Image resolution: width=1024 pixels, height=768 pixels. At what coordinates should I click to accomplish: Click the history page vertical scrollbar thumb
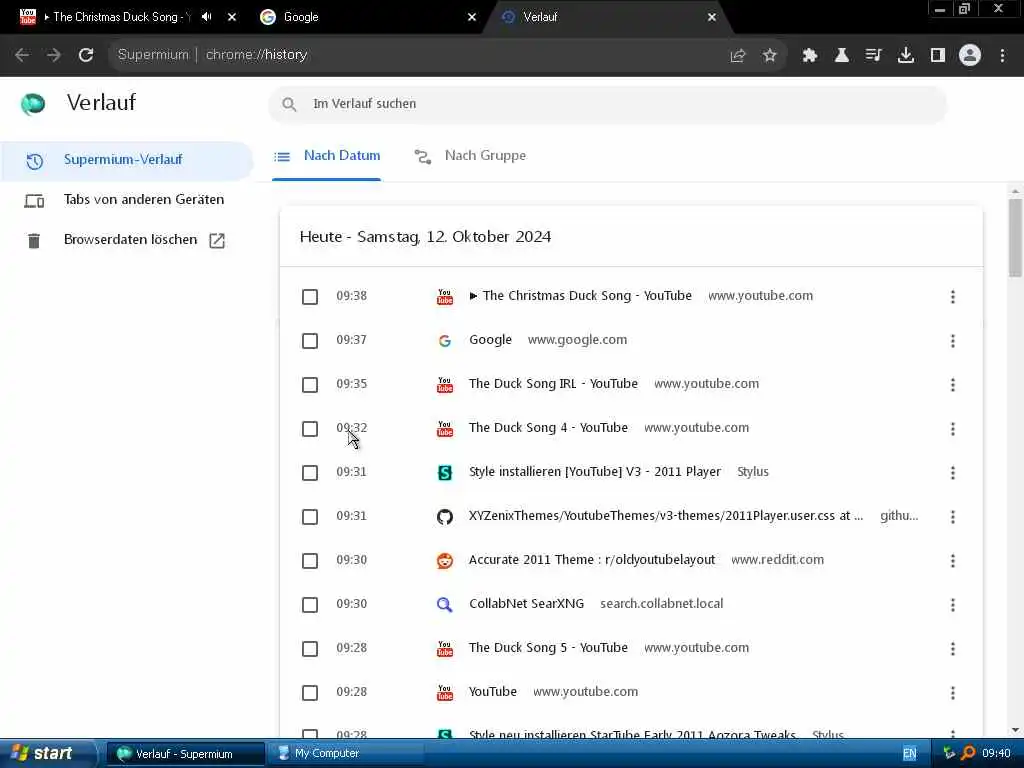coord(1015,238)
